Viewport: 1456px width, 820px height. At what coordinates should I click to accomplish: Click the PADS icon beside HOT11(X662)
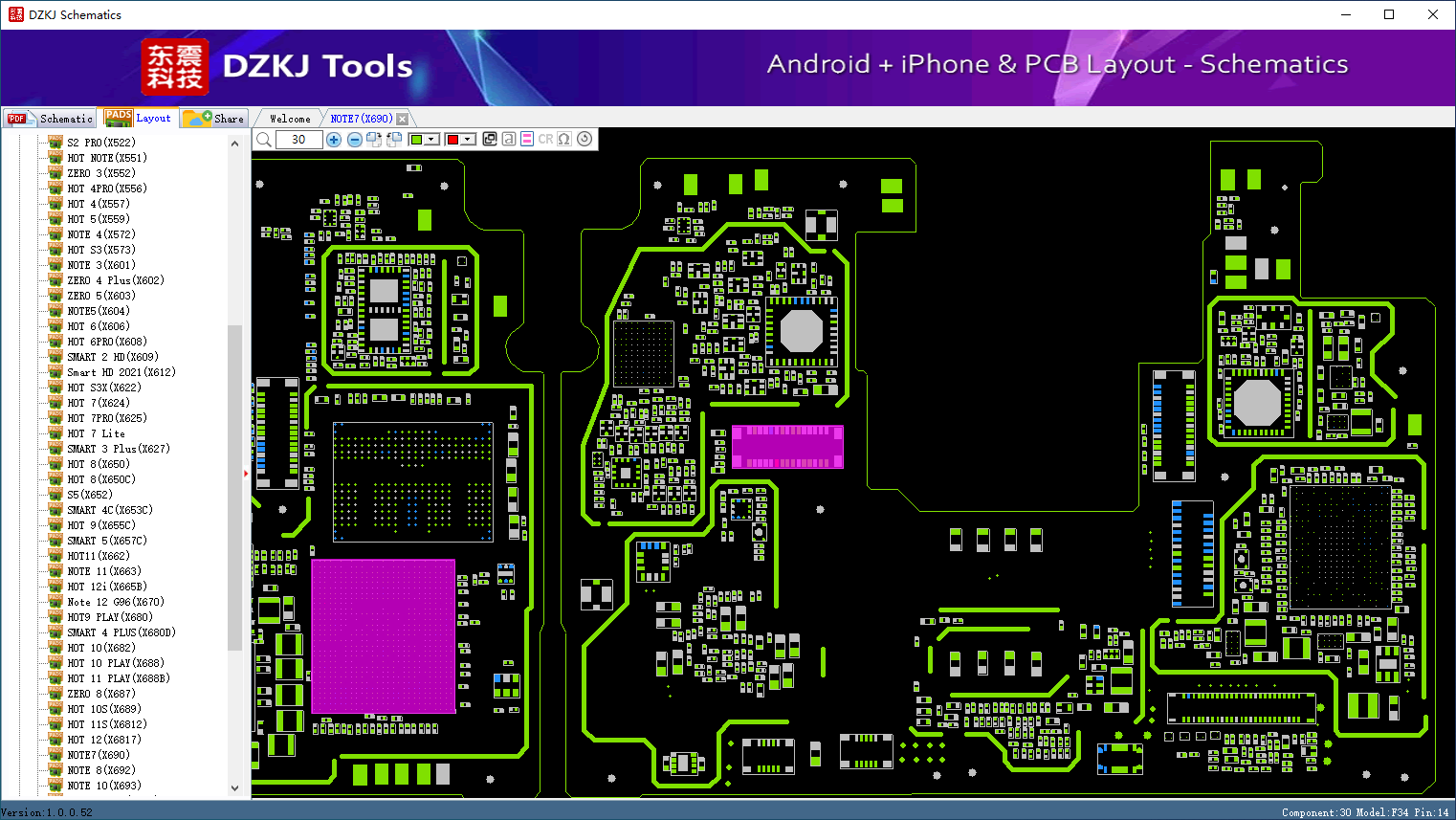55,556
